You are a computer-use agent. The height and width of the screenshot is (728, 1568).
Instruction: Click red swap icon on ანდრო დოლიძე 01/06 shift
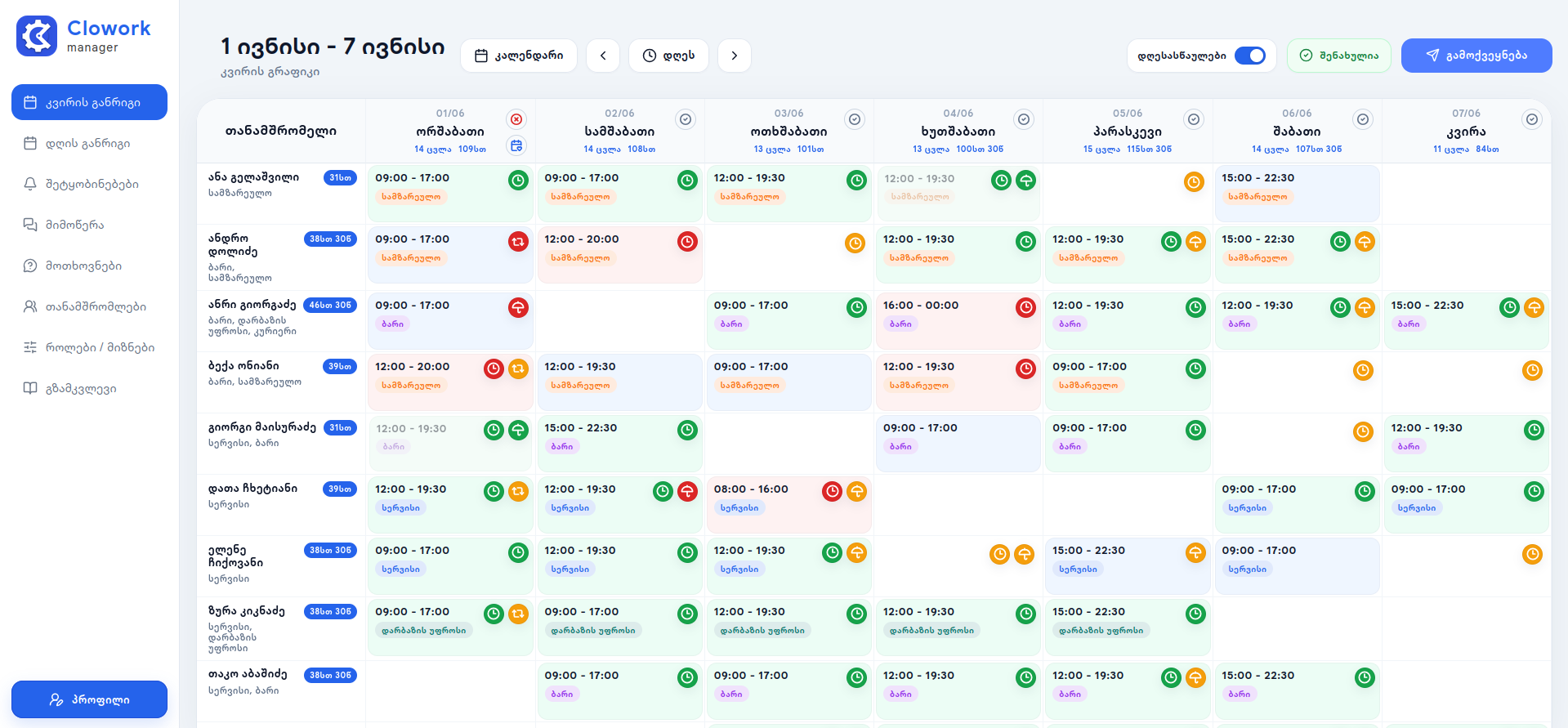[518, 241]
